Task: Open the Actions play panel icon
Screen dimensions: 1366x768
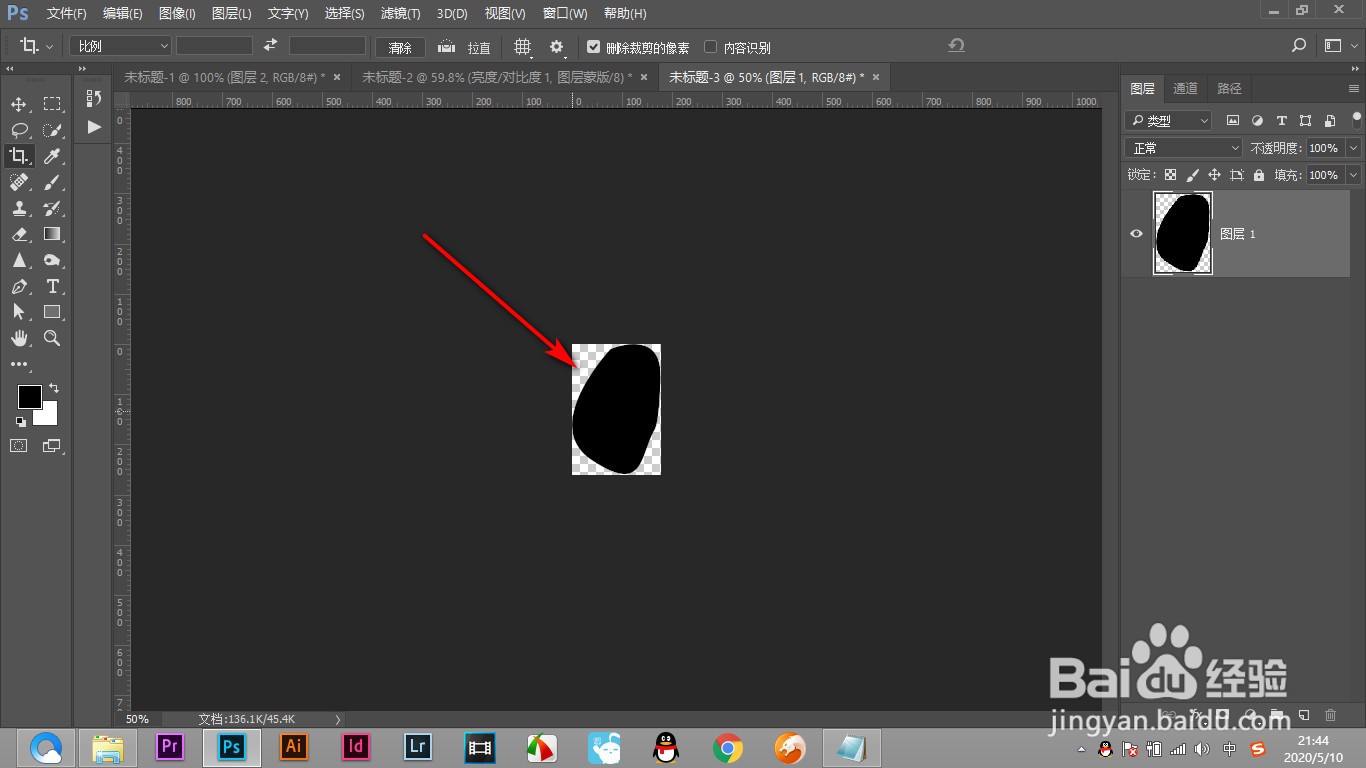Action: click(x=94, y=127)
